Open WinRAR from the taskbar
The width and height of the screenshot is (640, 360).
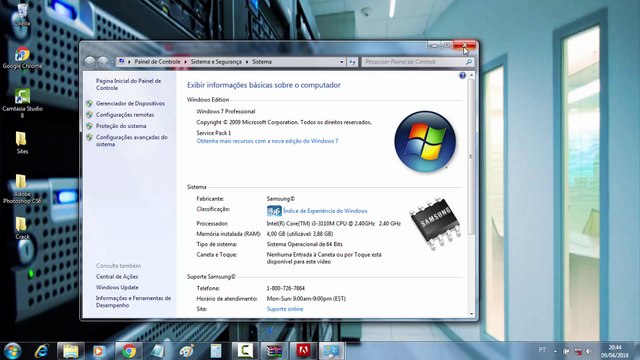coord(274,351)
